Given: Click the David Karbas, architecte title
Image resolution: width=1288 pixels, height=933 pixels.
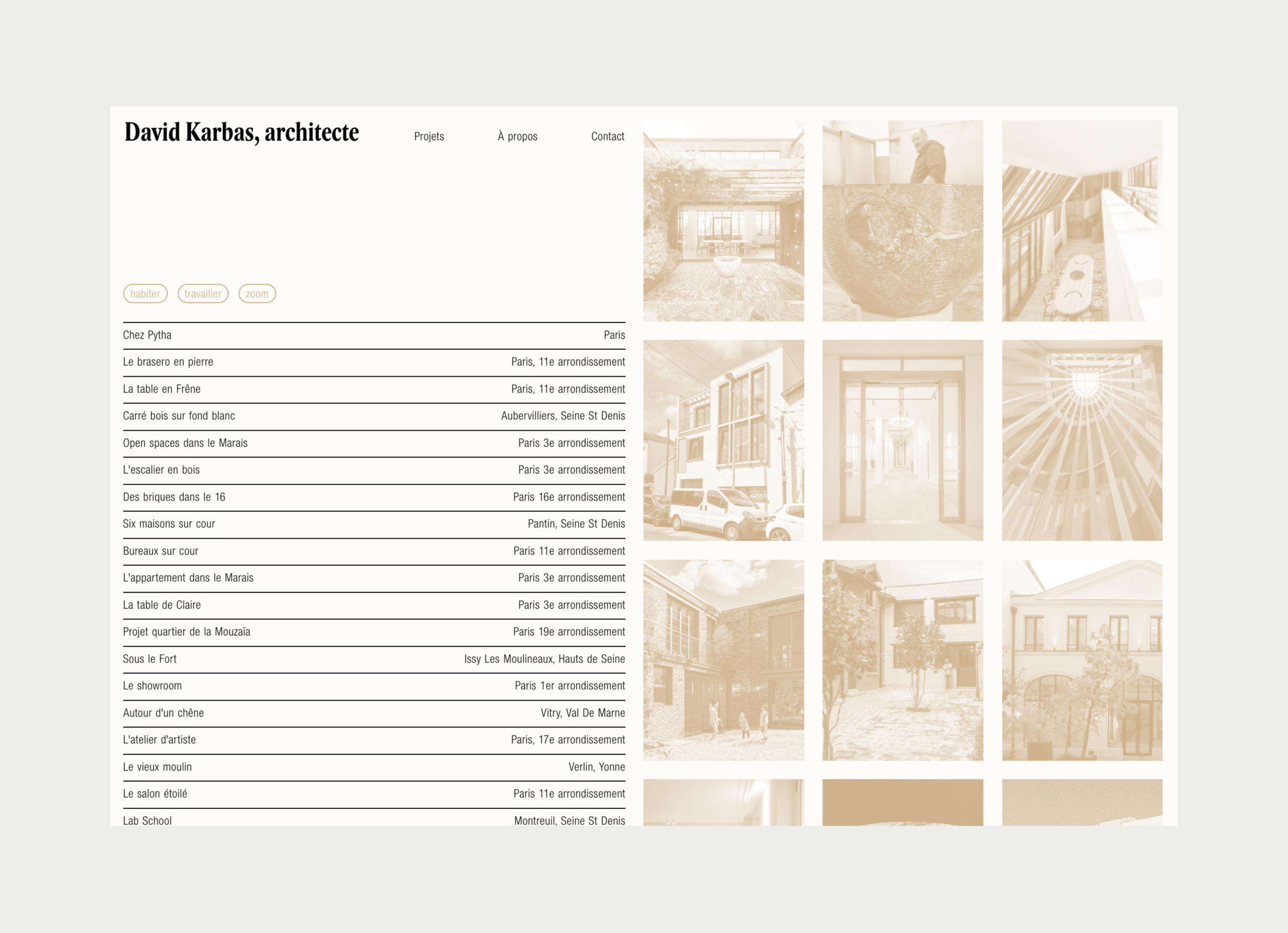Looking at the screenshot, I should pyautogui.click(x=242, y=132).
